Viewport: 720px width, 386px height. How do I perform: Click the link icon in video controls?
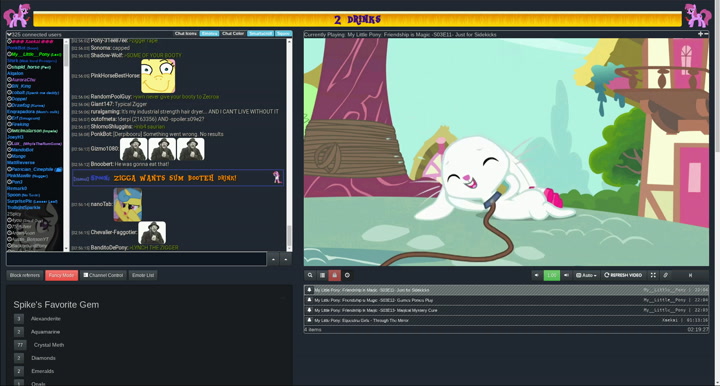(665, 275)
